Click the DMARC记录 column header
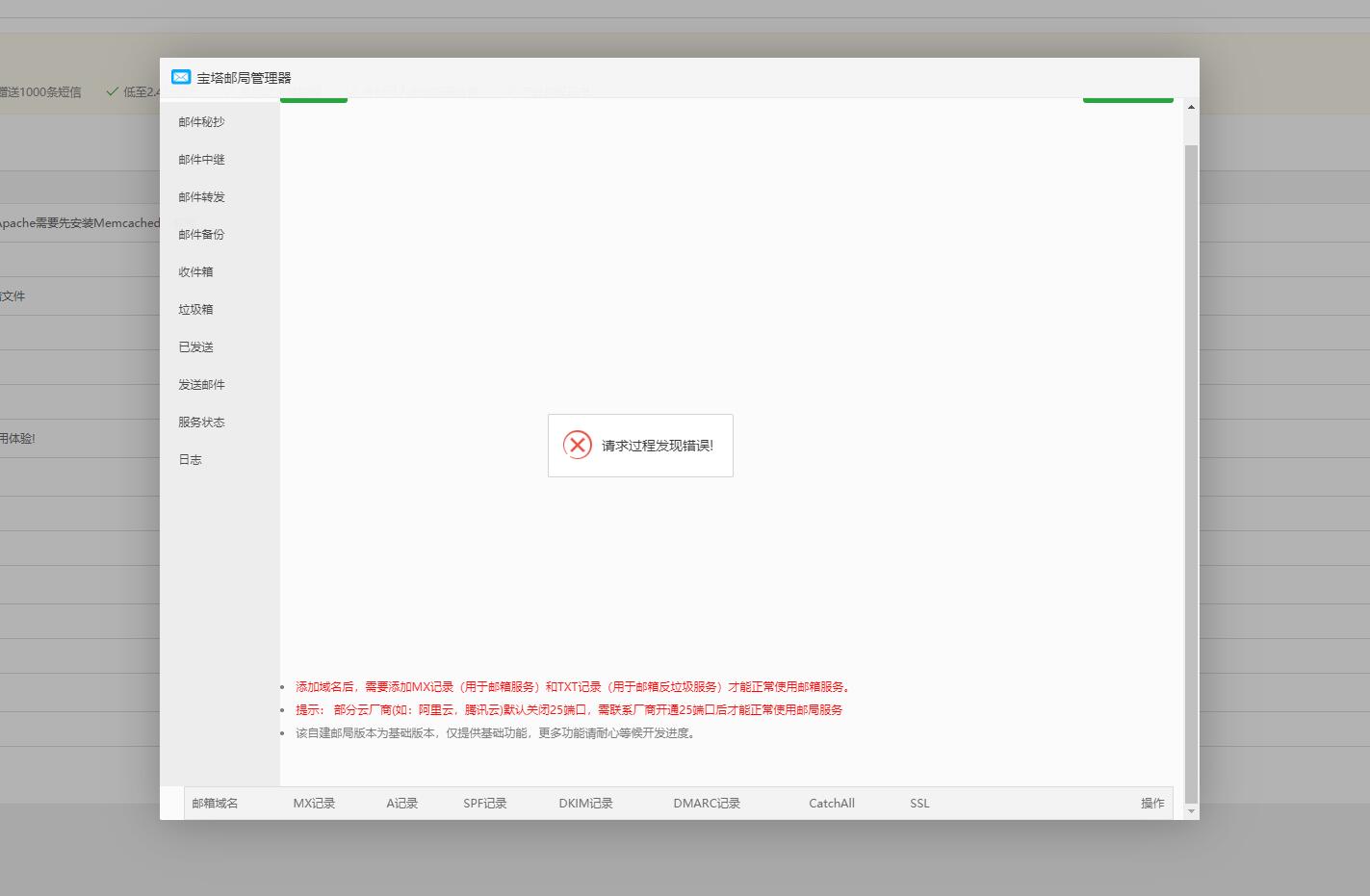The image size is (1370, 896). click(x=707, y=804)
